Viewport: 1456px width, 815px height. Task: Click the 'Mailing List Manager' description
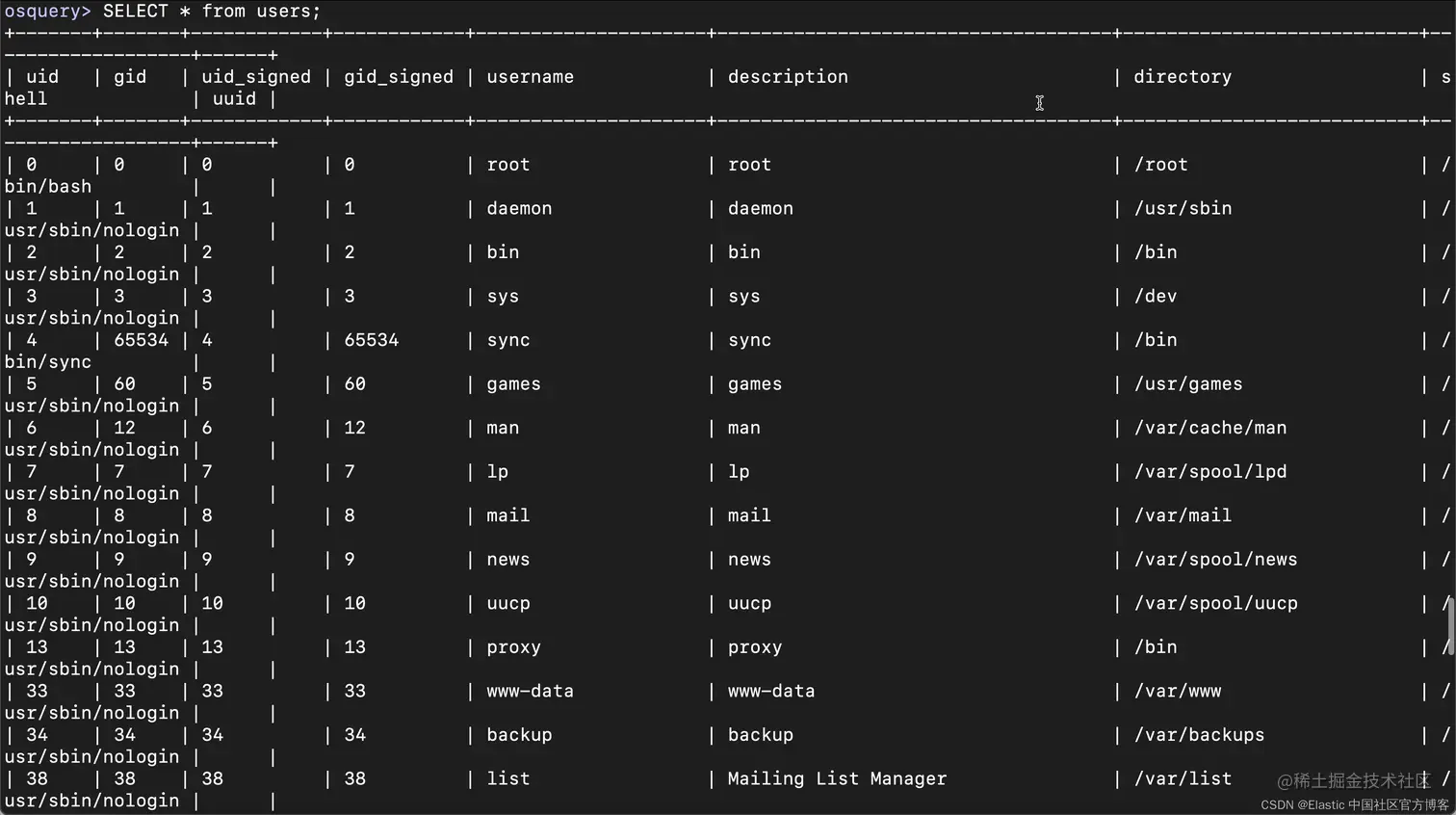point(837,778)
